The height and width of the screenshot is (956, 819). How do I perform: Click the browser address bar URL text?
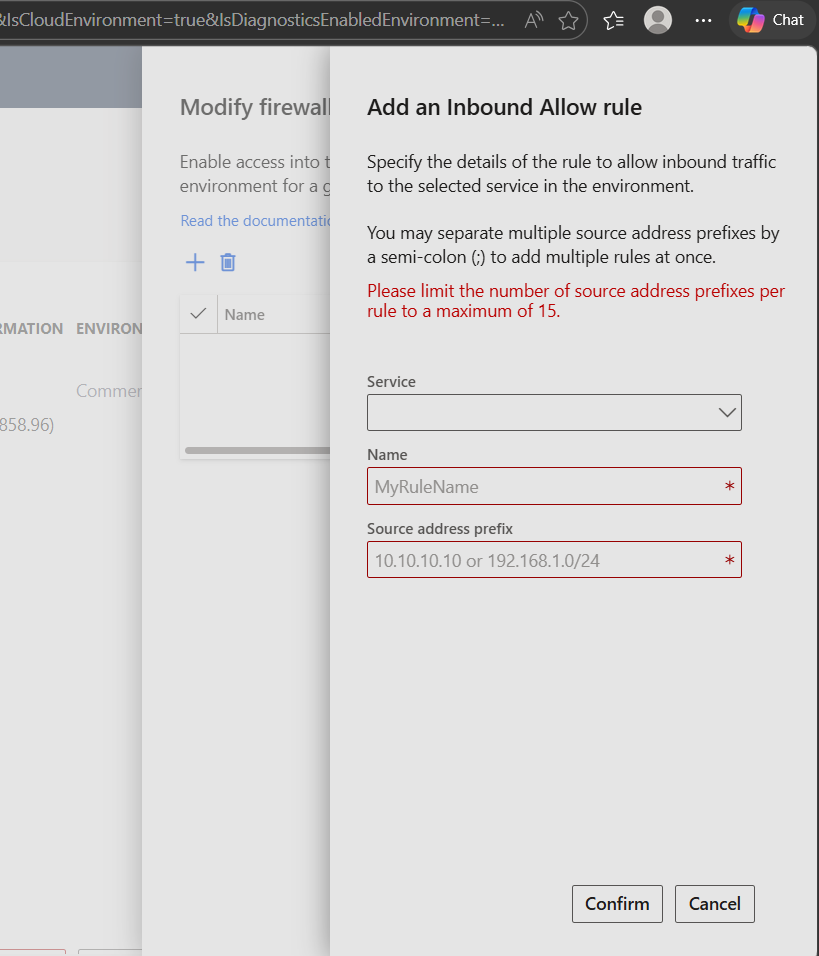(x=252, y=20)
